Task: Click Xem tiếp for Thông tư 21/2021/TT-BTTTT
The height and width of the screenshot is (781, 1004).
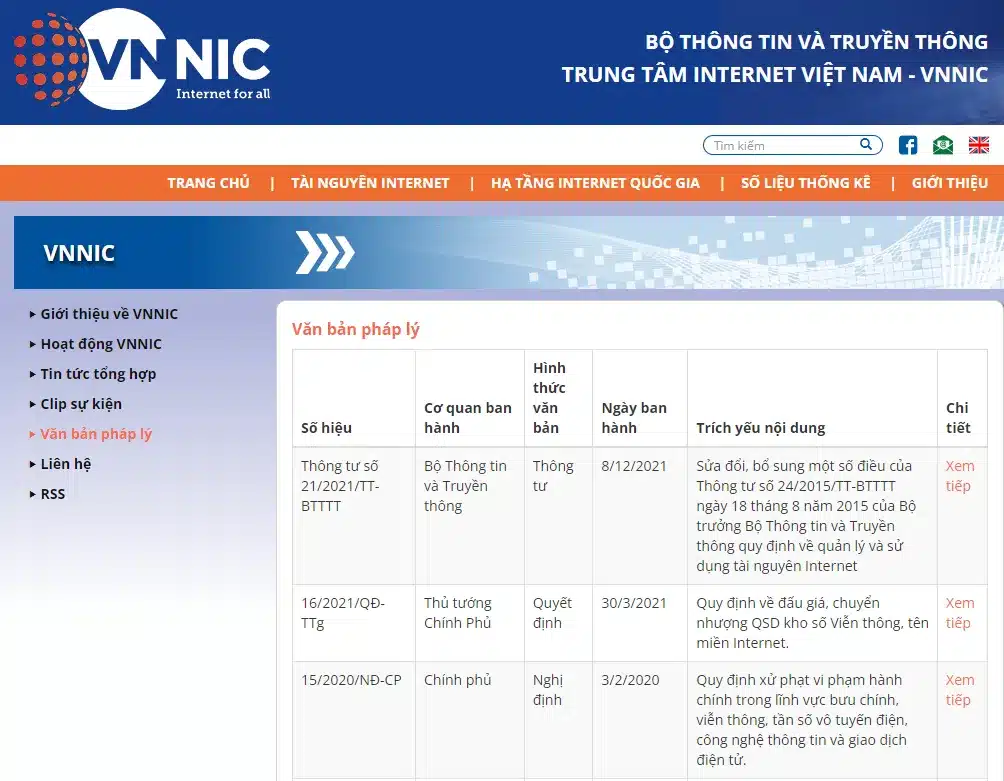Action: click(x=960, y=476)
